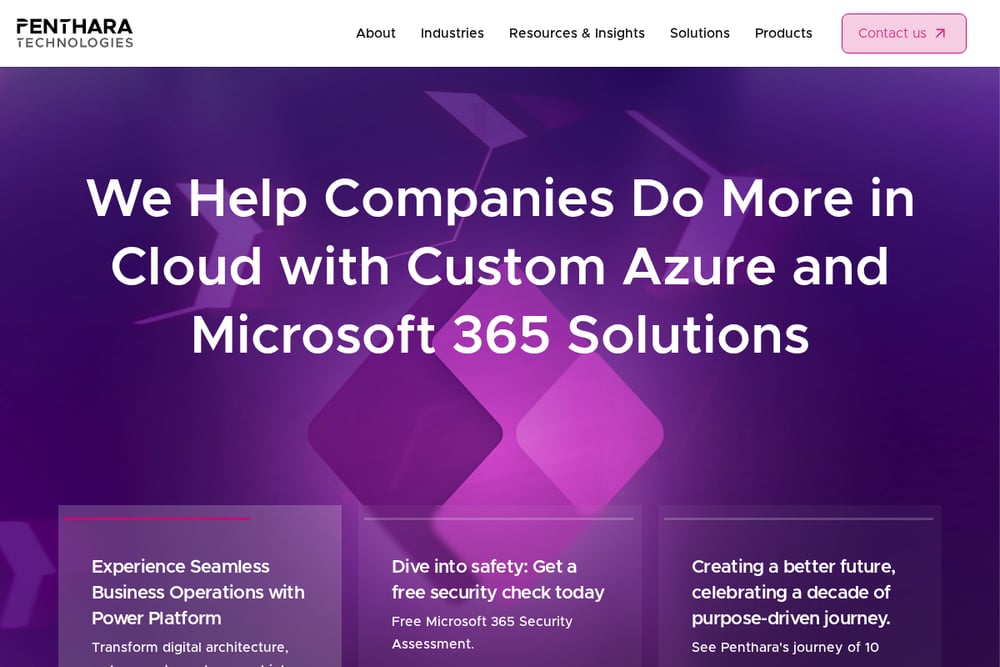
Task: Expand the Products menu
Action: point(783,33)
